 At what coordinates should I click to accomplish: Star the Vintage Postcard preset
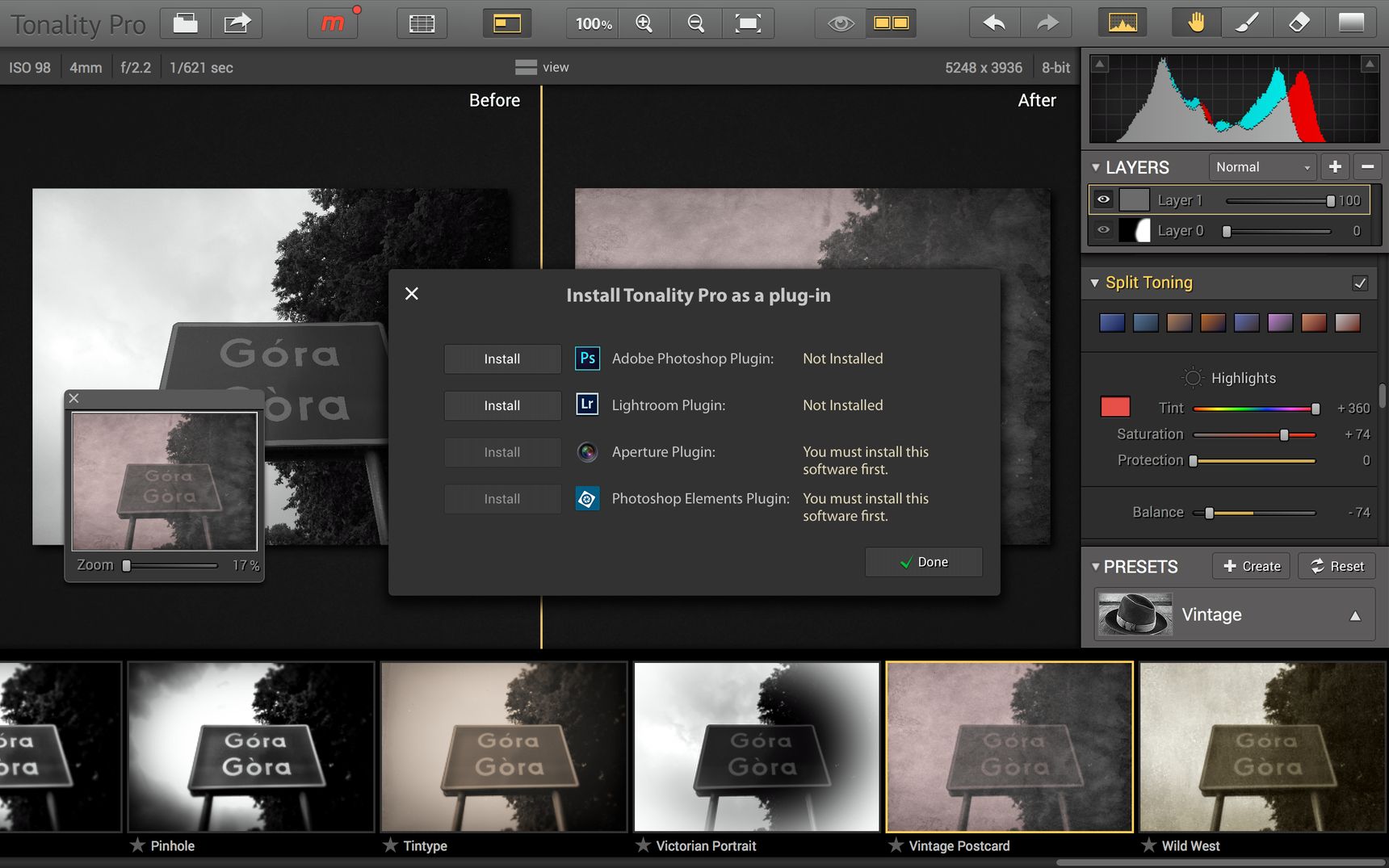point(896,845)
